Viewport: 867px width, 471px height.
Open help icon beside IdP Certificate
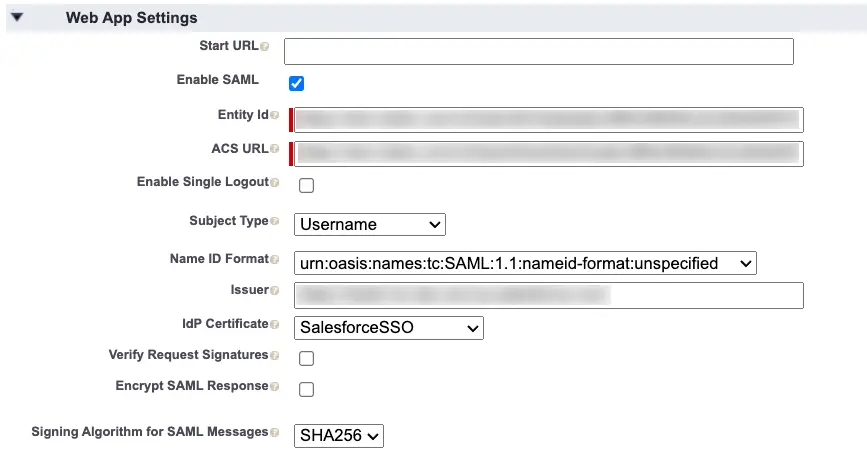pyautogui.click(x=274, y=325)
